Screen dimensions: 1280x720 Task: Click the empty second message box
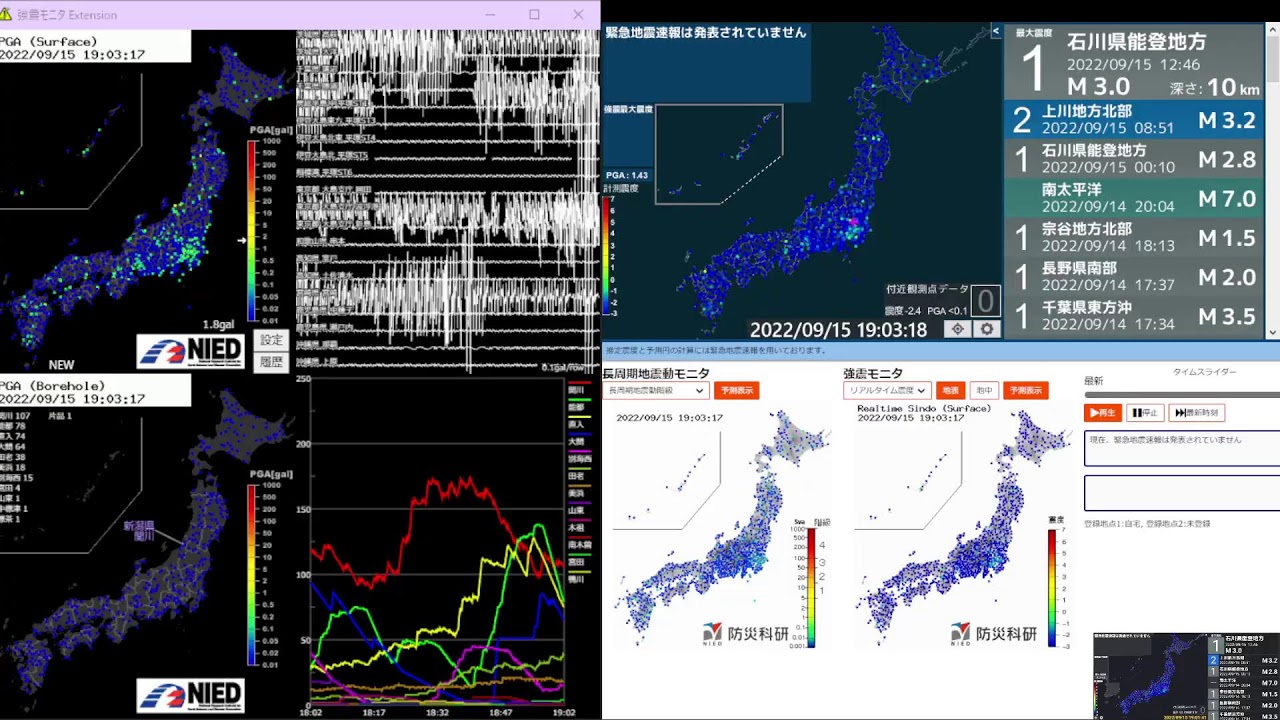(1182, 493)
